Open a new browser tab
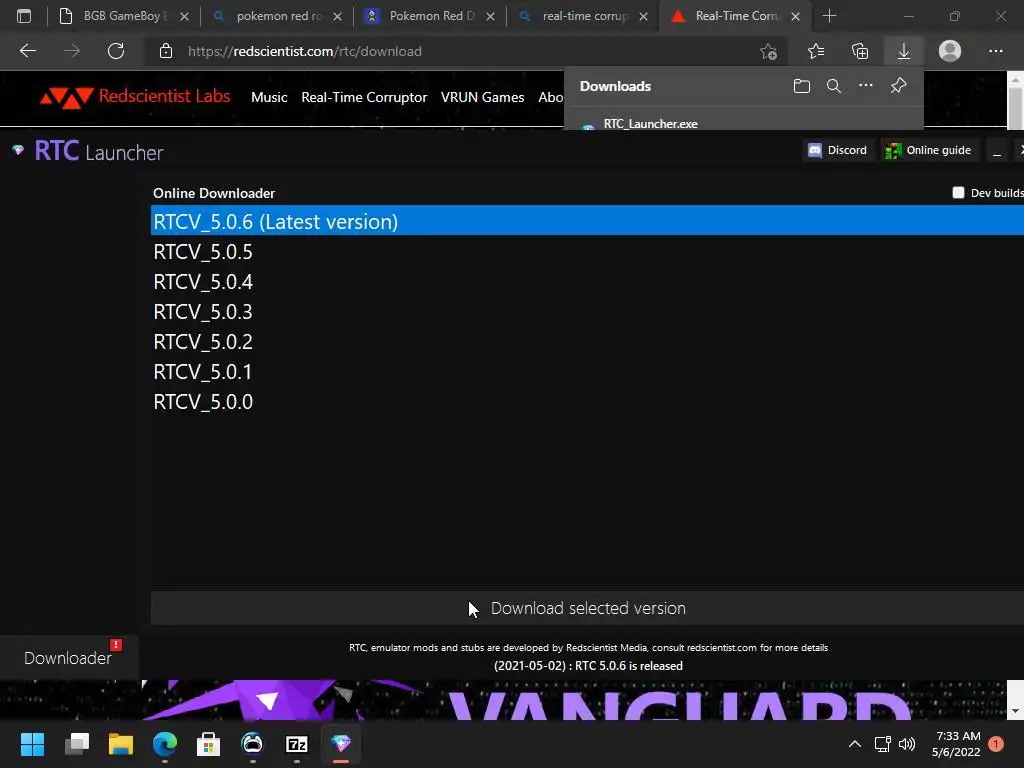This screenshot has height=768, width=1024. tap(829, 16)
